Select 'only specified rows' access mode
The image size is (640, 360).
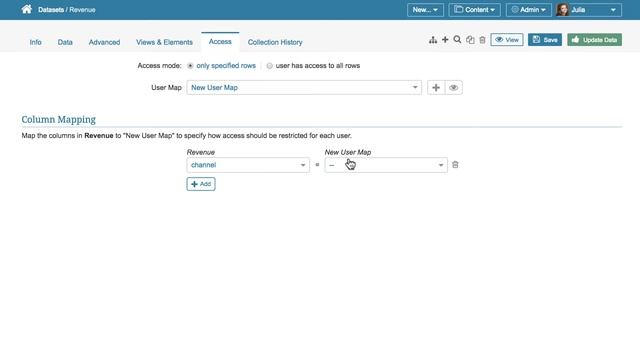pyautogui.click(x=190, y=66)
